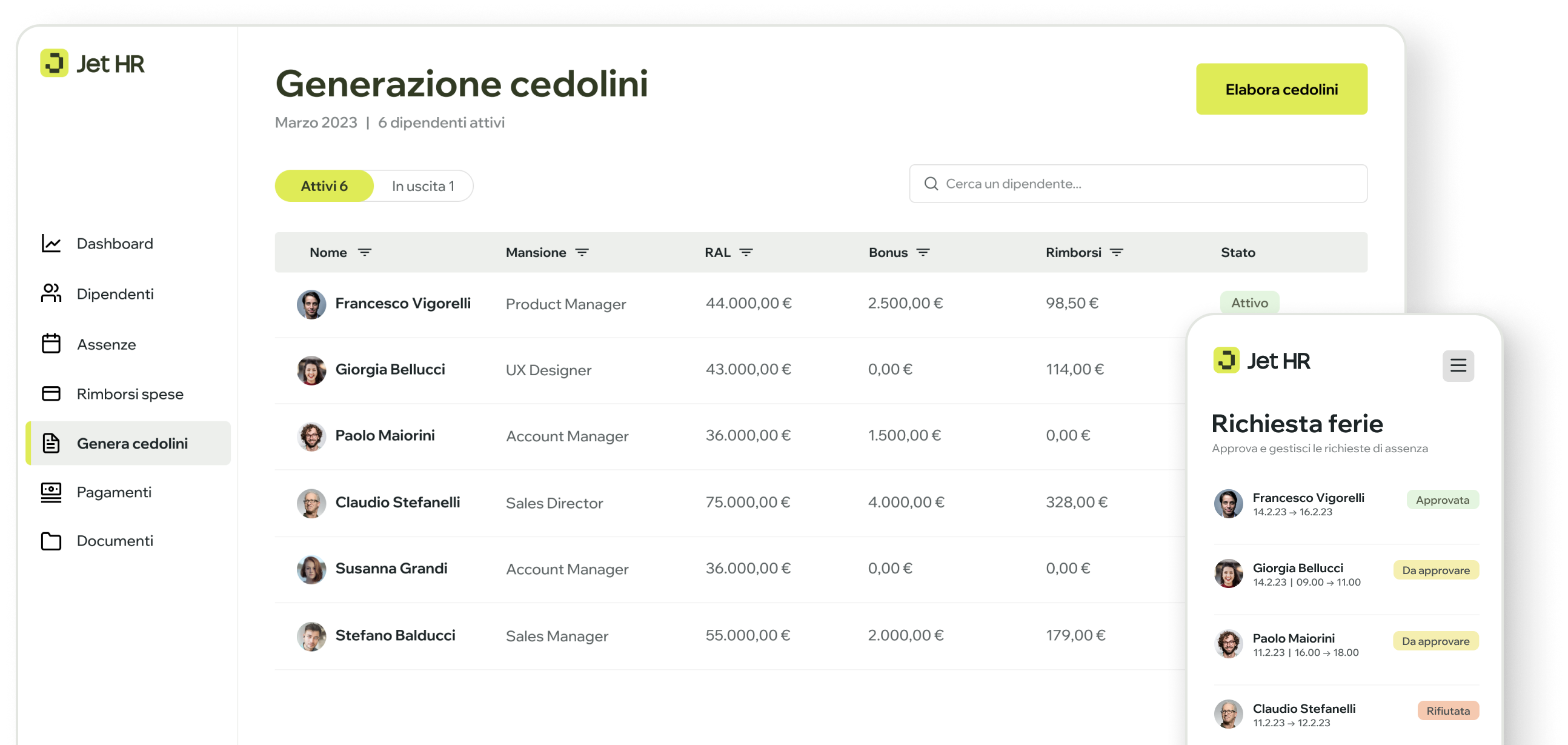1568x745 pixels.
Task: Click the Dipendenti people icon
Action: click(x=51, y=293)
